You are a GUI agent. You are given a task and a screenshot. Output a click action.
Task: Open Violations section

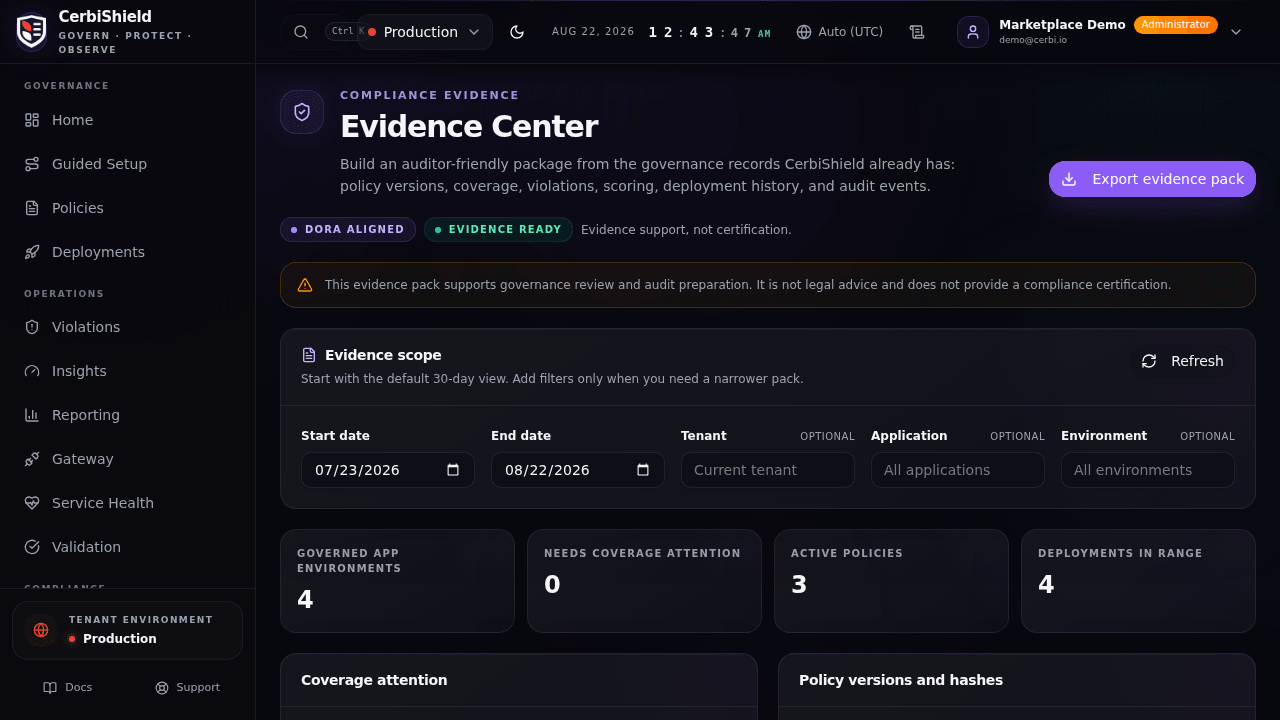[128, 327]
